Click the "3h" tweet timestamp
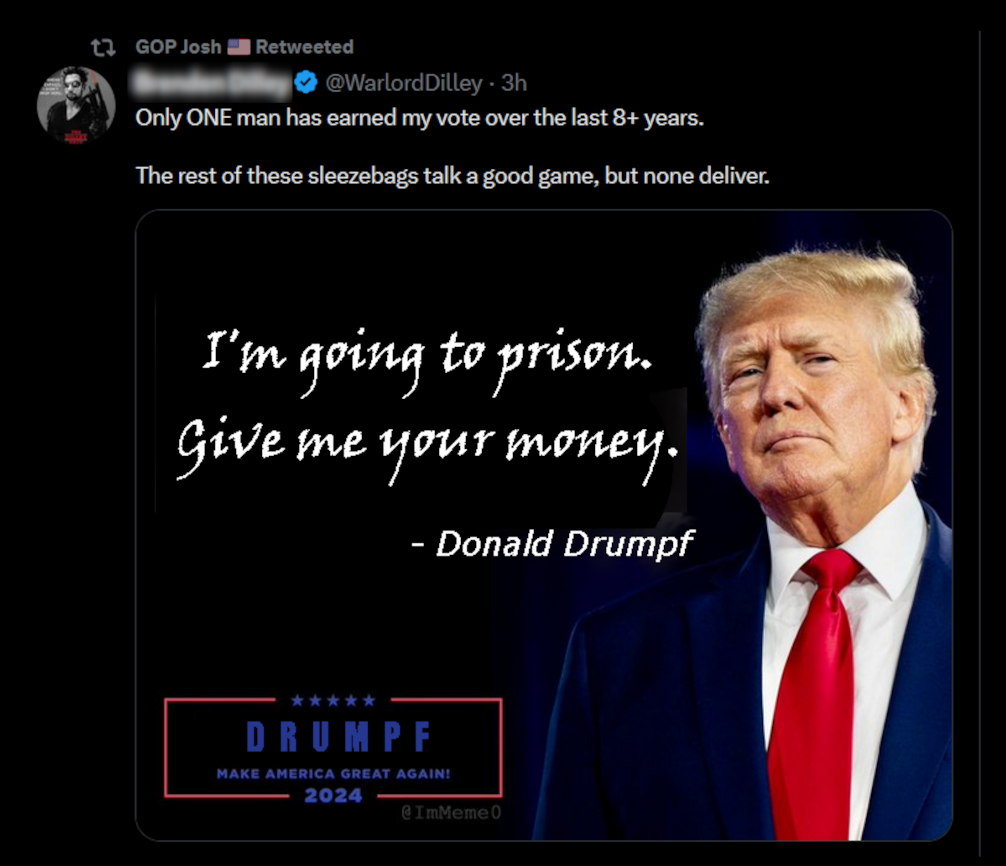1006x866 pixels. click(514, 83)
